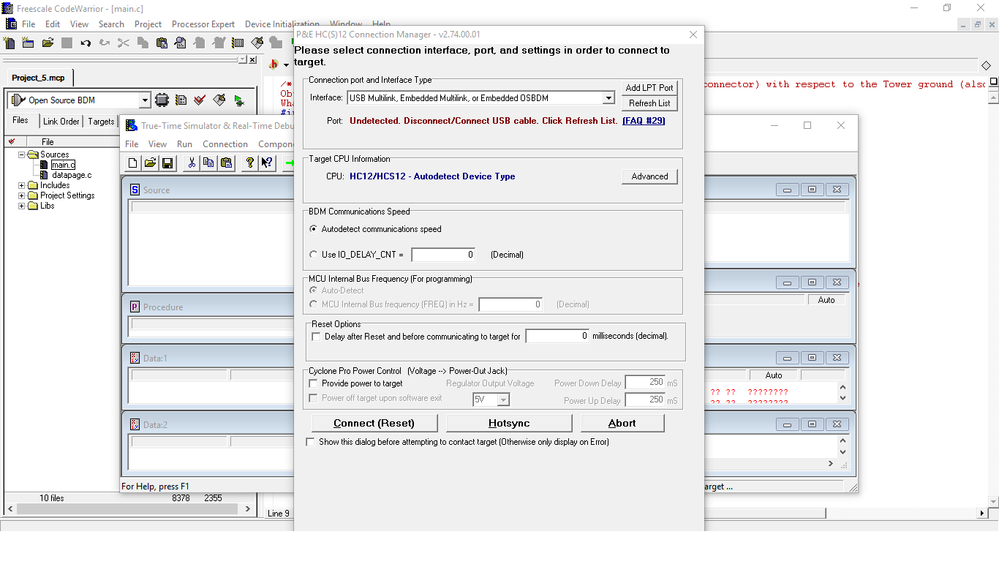Viewport: 999px width, 562px height.
Task: Click the Procedure pane P icon
Action: (134, 307)
